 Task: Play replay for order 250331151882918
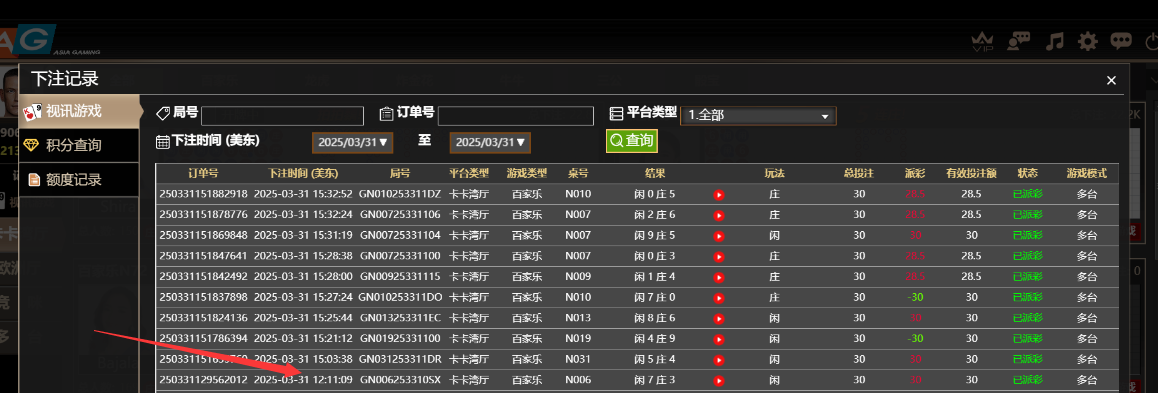(719, 194)
